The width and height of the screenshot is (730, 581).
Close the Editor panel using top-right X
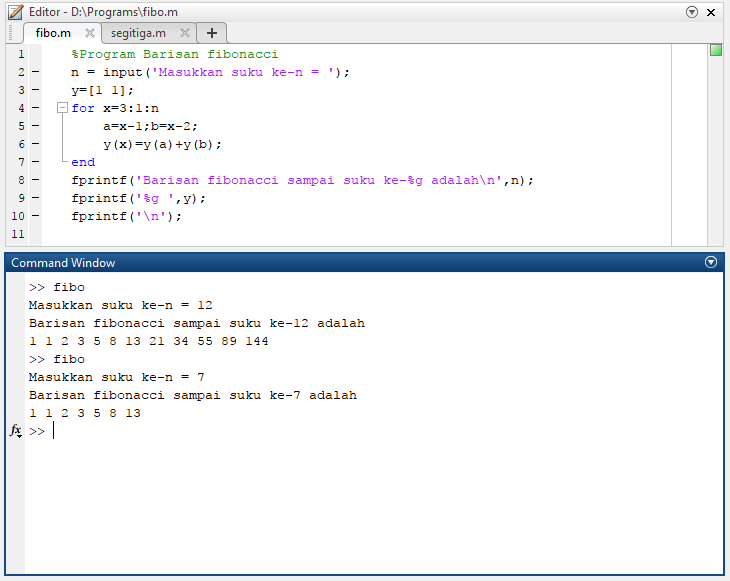click(711, 12)
